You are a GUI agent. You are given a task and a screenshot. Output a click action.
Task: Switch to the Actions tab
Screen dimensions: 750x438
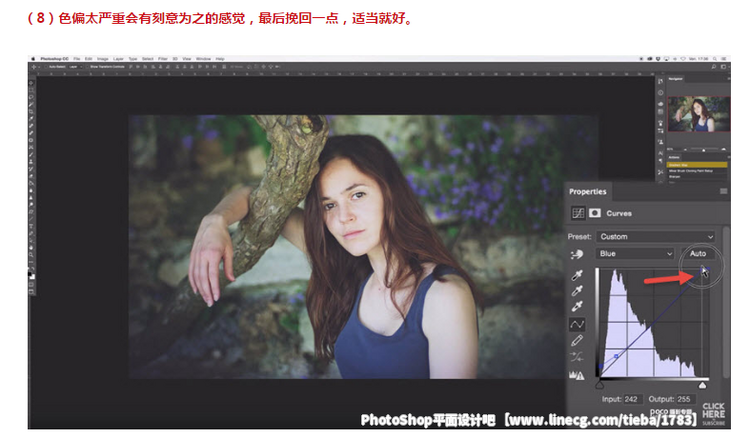674,157
